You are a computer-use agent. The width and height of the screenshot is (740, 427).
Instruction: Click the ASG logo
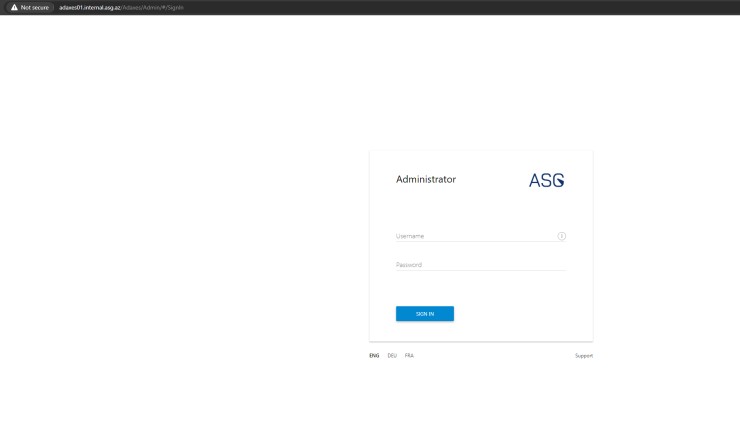click(547, 180)
